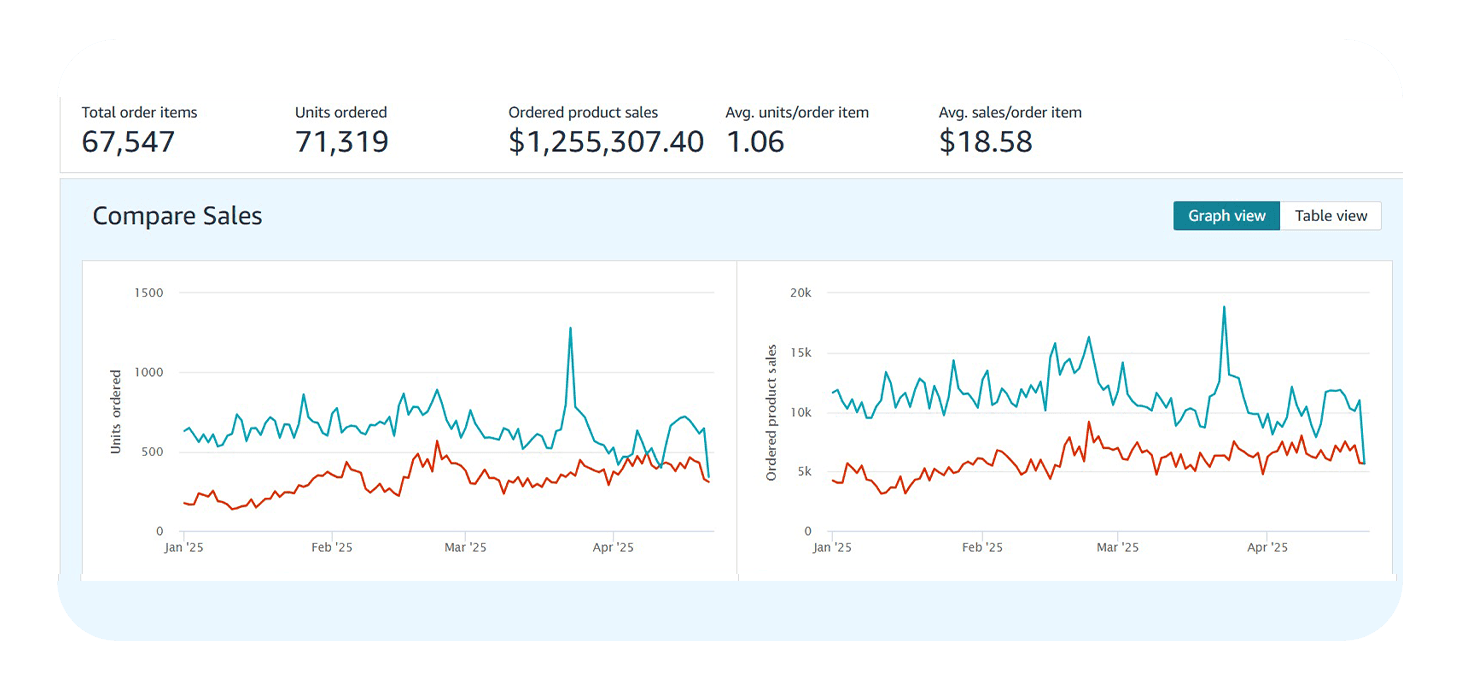The image size is (1460, 680).
Task: Switch to Table view
Action: [x=1331, y=215]
